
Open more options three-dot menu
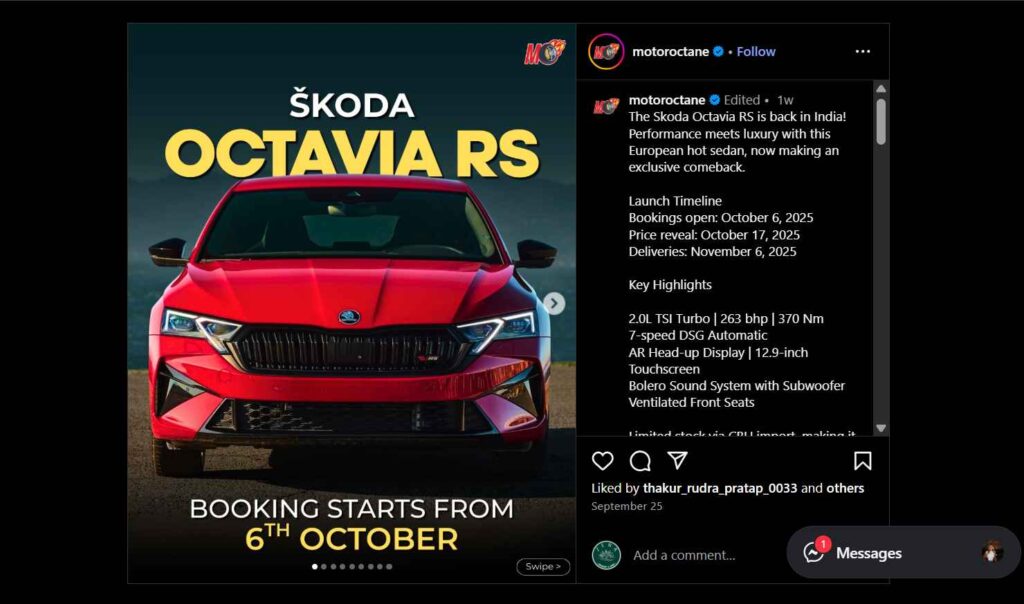(x=863, y=52)
